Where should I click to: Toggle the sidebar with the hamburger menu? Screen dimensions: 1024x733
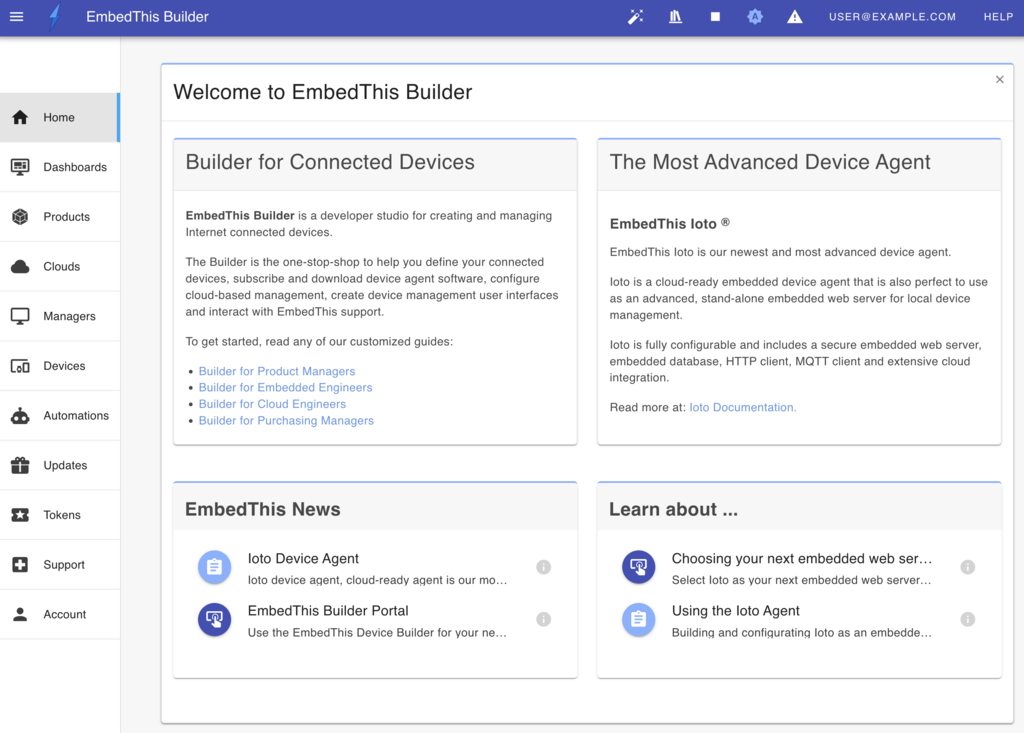[16, 16]
